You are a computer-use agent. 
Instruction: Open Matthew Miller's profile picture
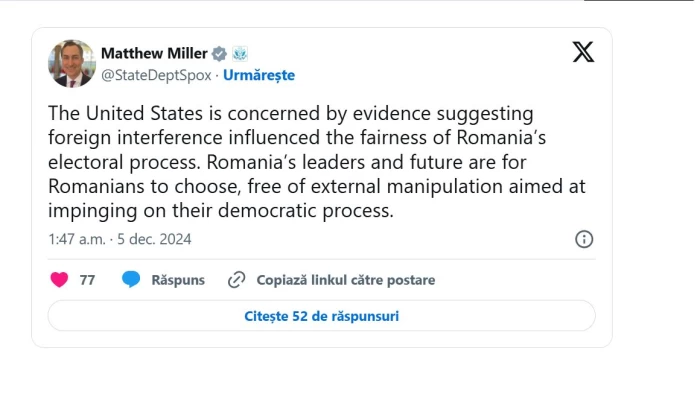pyautogui.click(x=71, y=63)
